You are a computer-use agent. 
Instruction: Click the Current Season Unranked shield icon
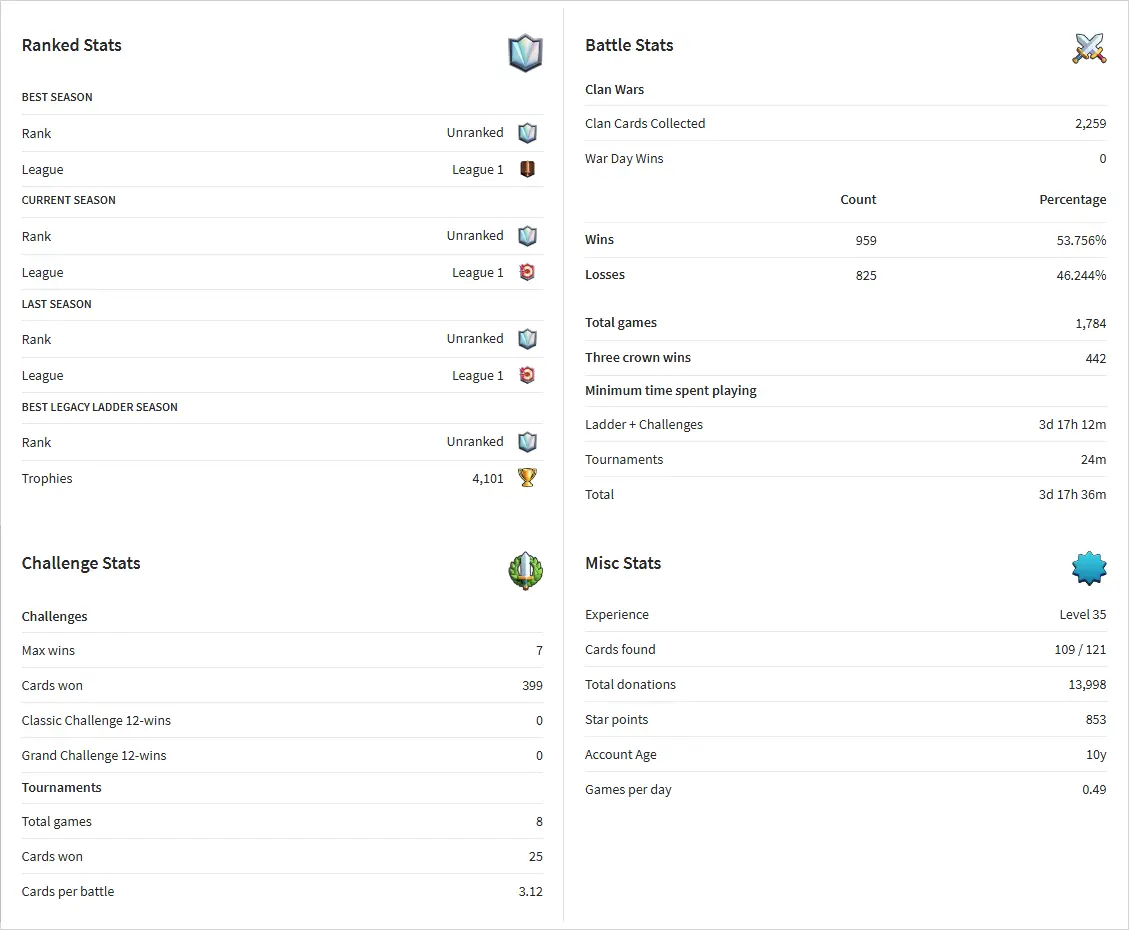(x=527, y=236)
